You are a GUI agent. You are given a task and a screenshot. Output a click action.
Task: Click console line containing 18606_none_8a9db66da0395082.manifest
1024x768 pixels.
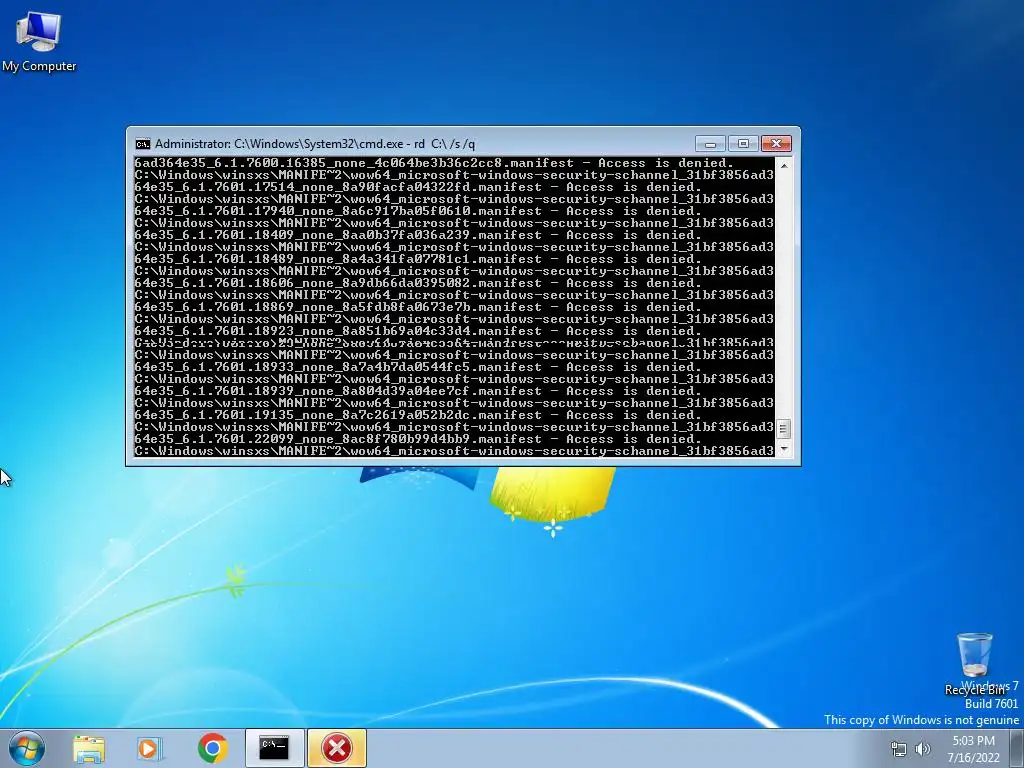(x=418, y=283)
